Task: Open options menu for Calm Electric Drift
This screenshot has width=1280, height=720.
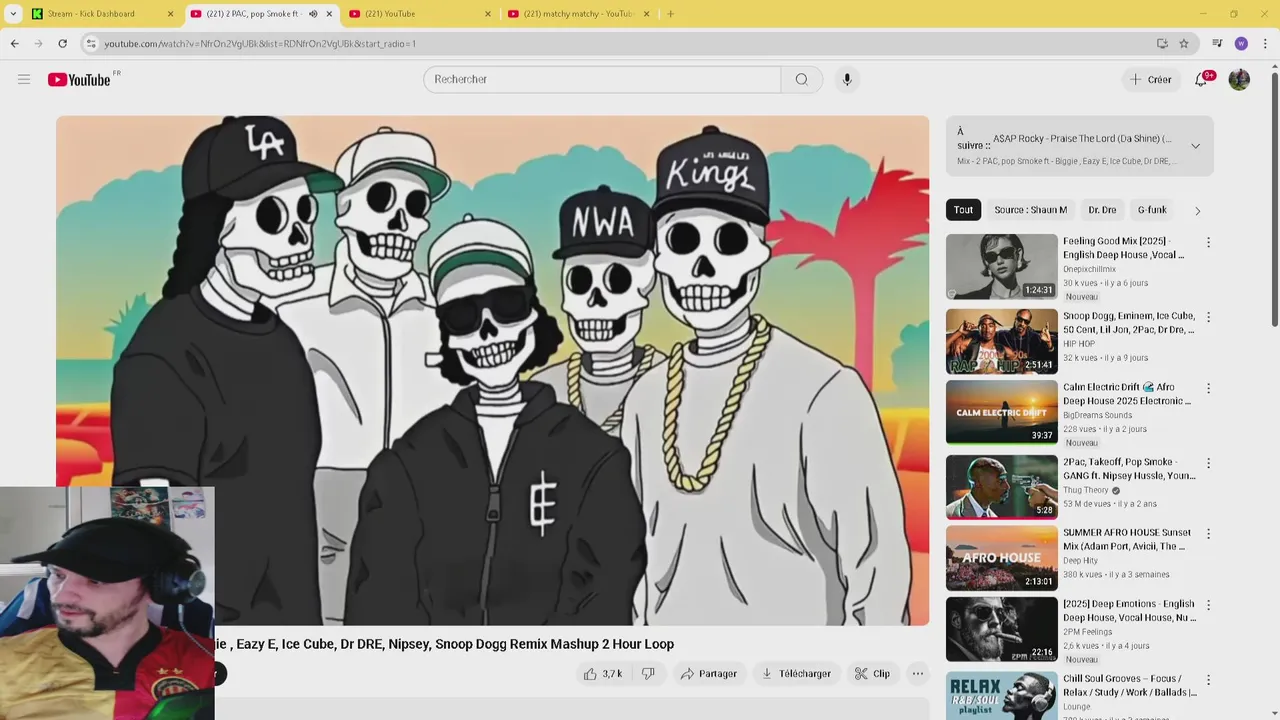Action: tap(1208, 388)
